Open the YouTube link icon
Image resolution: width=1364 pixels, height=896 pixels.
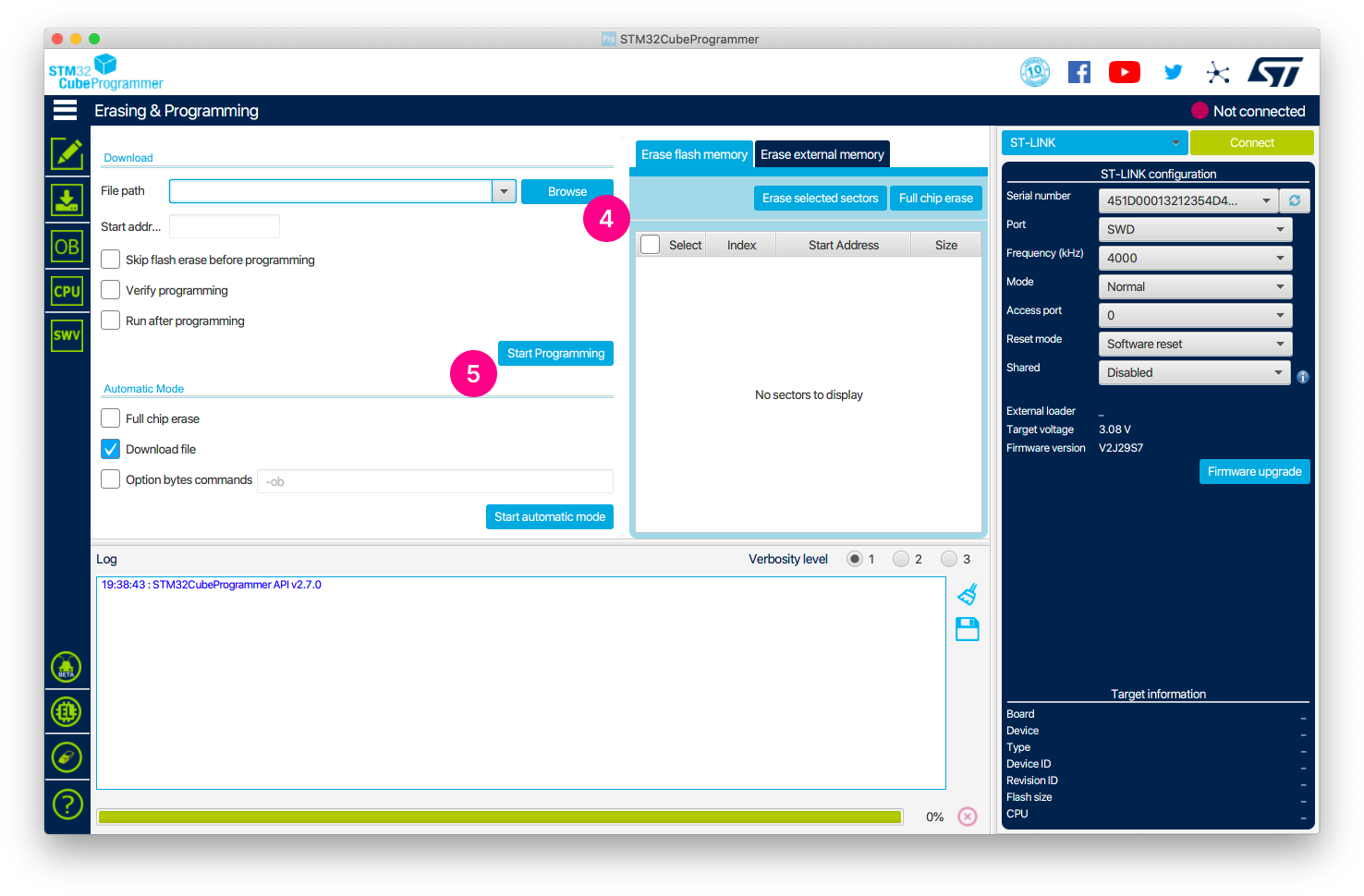pos(1125,72)
